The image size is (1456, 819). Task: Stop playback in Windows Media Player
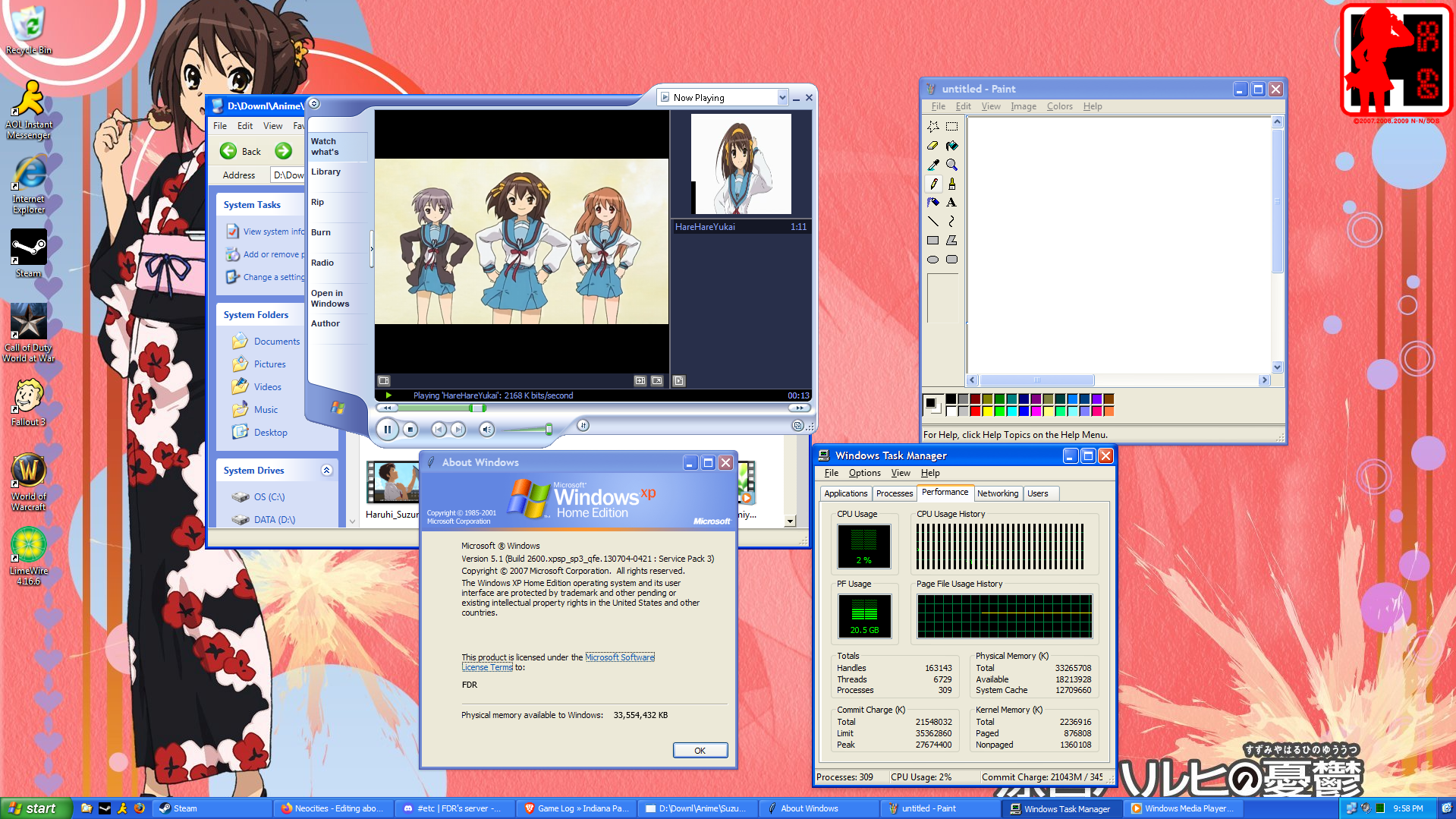coord(410,430)
